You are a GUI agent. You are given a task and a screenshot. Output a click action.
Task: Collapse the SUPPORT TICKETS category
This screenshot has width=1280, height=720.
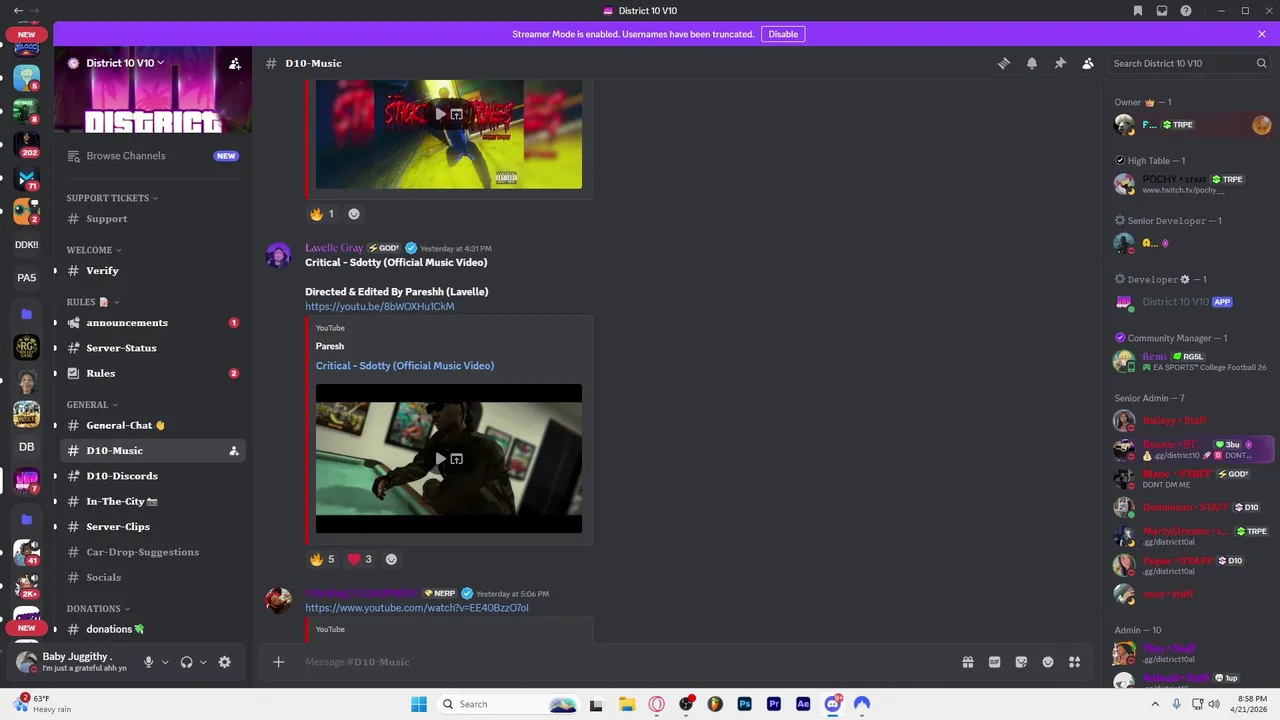112,198
